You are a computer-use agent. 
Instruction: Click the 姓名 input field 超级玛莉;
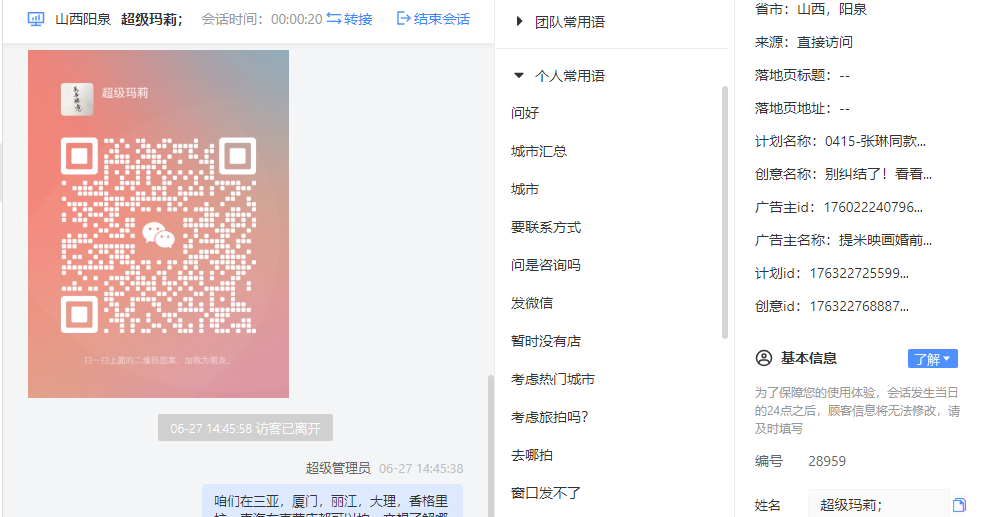click(x=878, y=504)
